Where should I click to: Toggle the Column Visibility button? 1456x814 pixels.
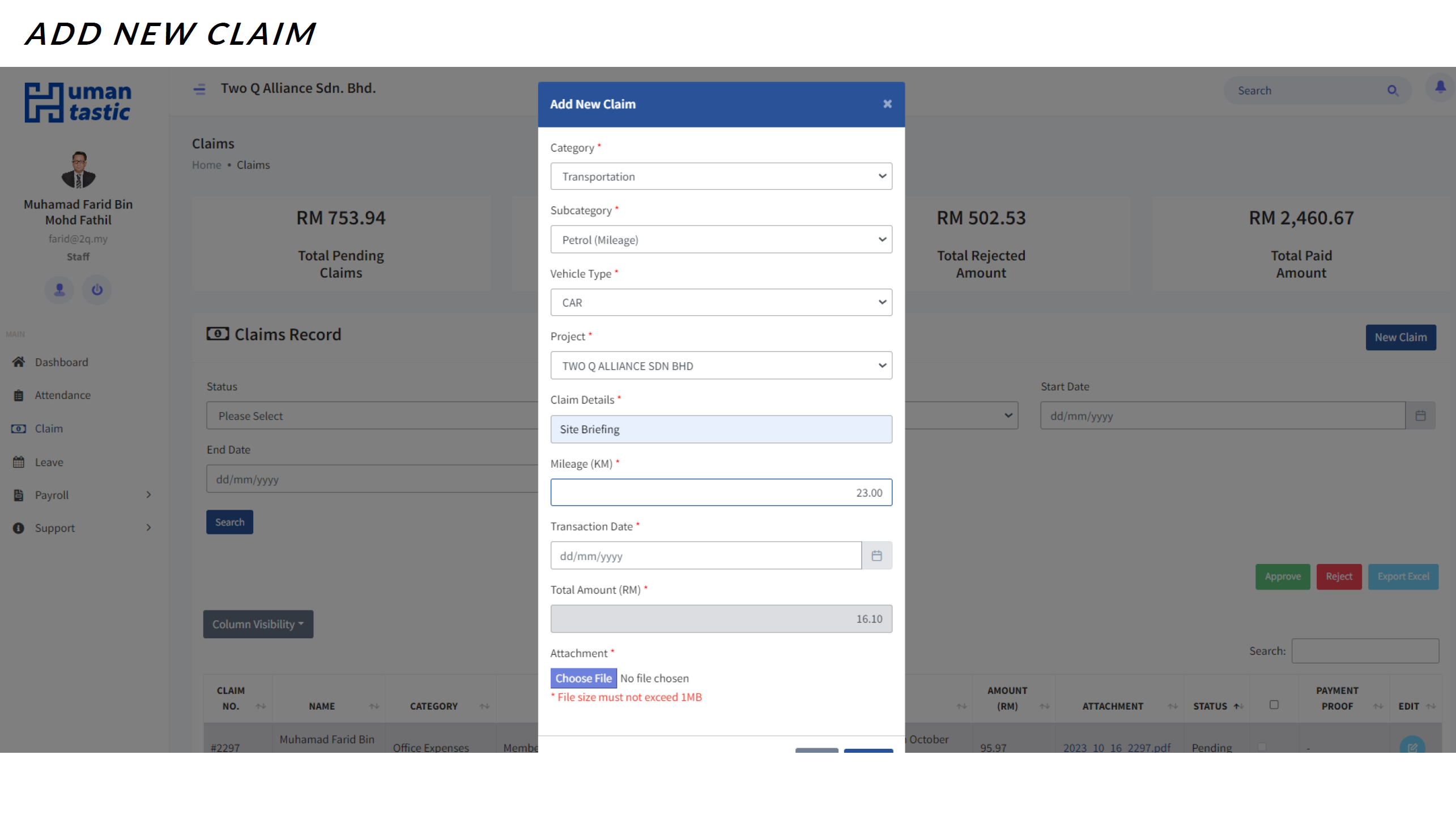[258, 623]
